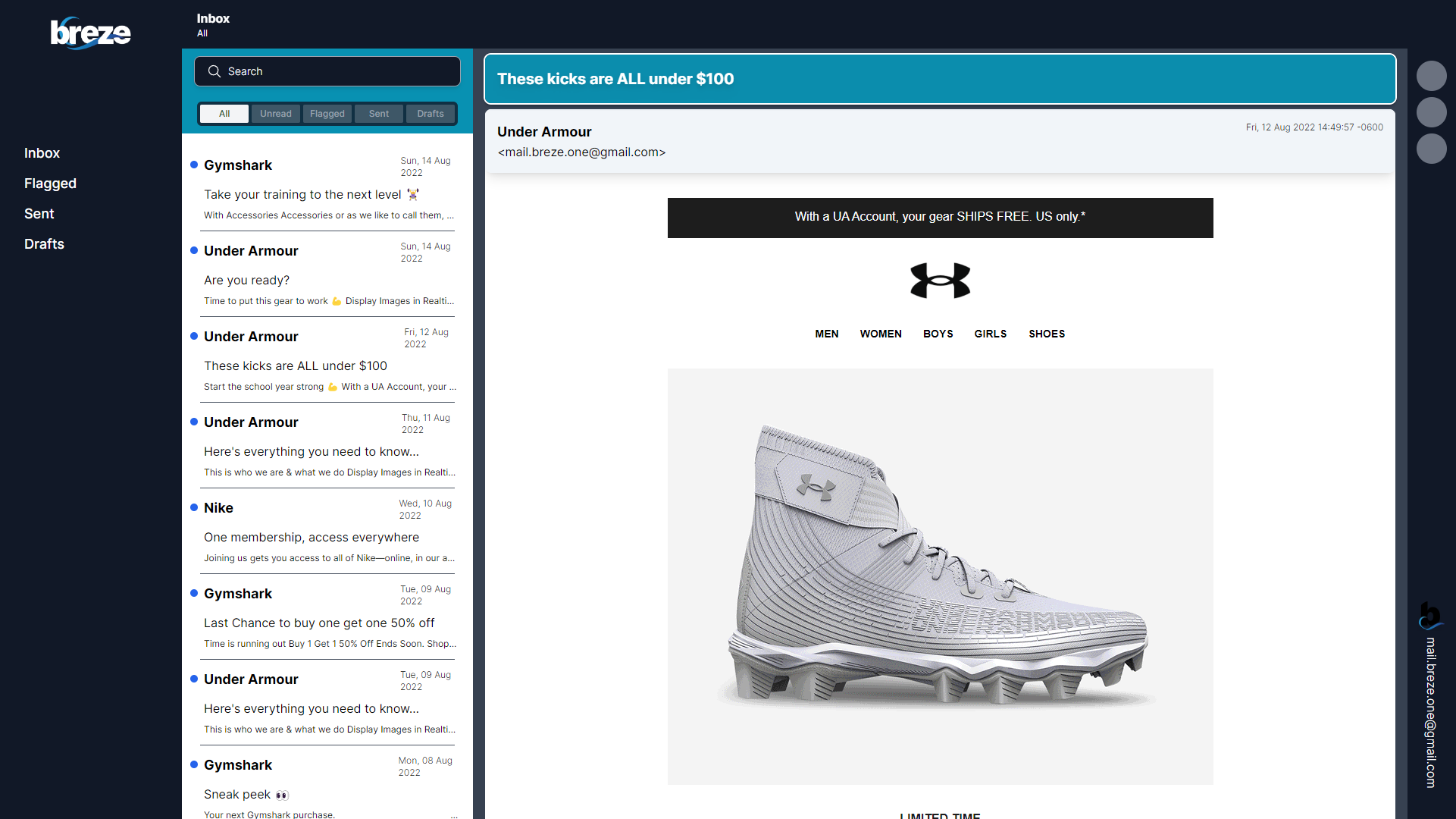The image size is (1456, 819).
Task: Focus the Search input field
Action: click(x=327, y=71)
